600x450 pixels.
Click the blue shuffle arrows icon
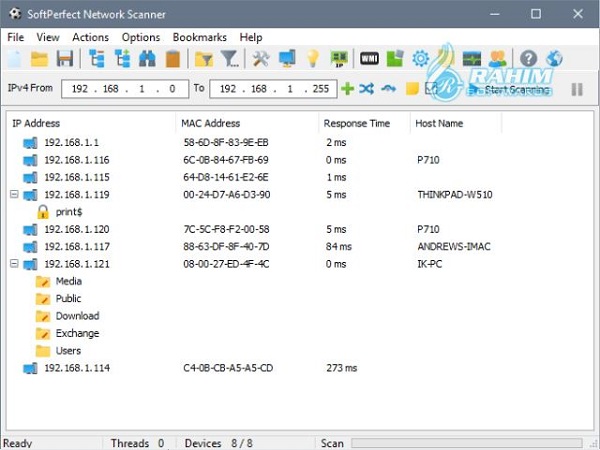point(367,89)
